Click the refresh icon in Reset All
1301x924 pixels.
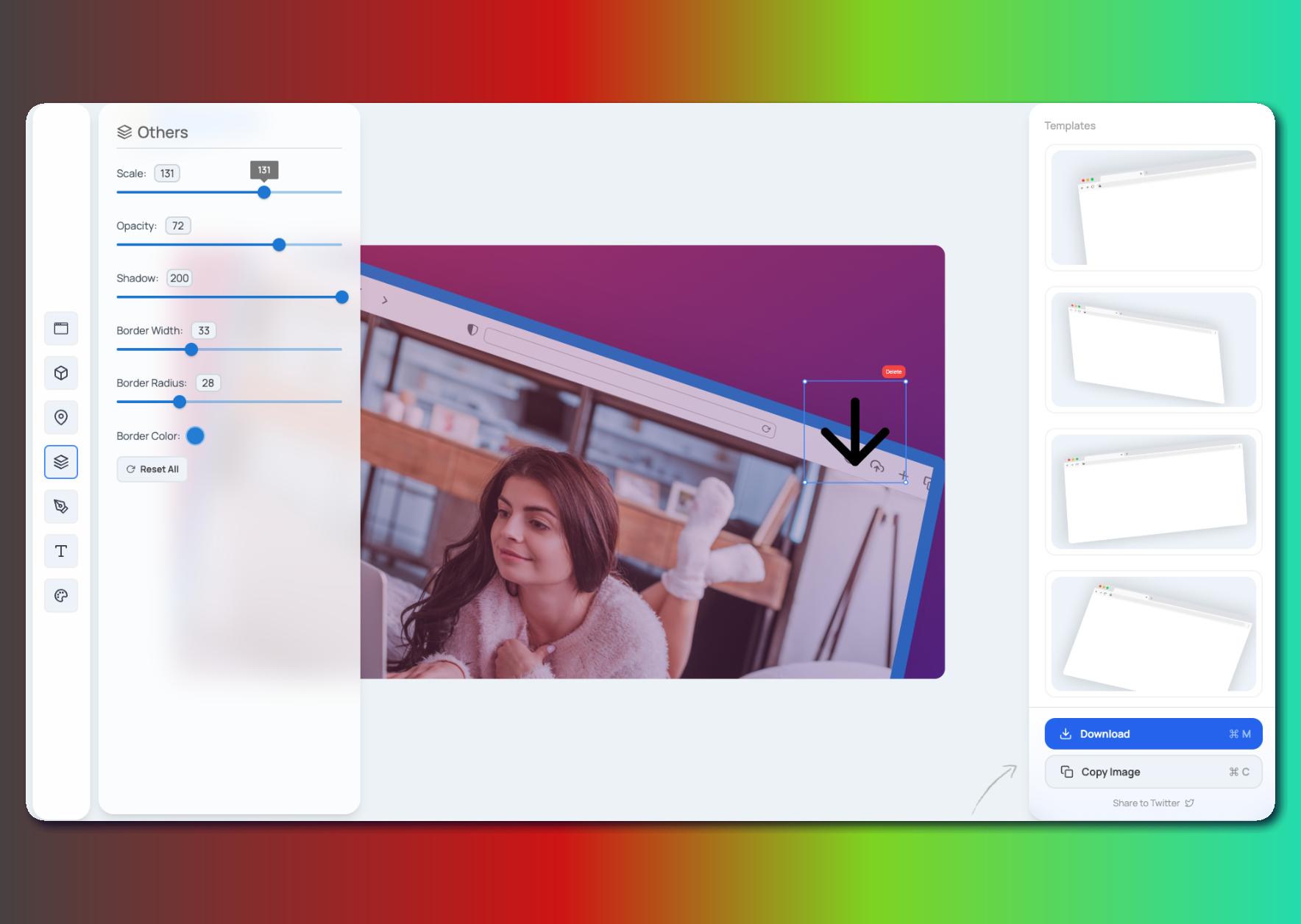pyautogui.click(x=131, y=469)
